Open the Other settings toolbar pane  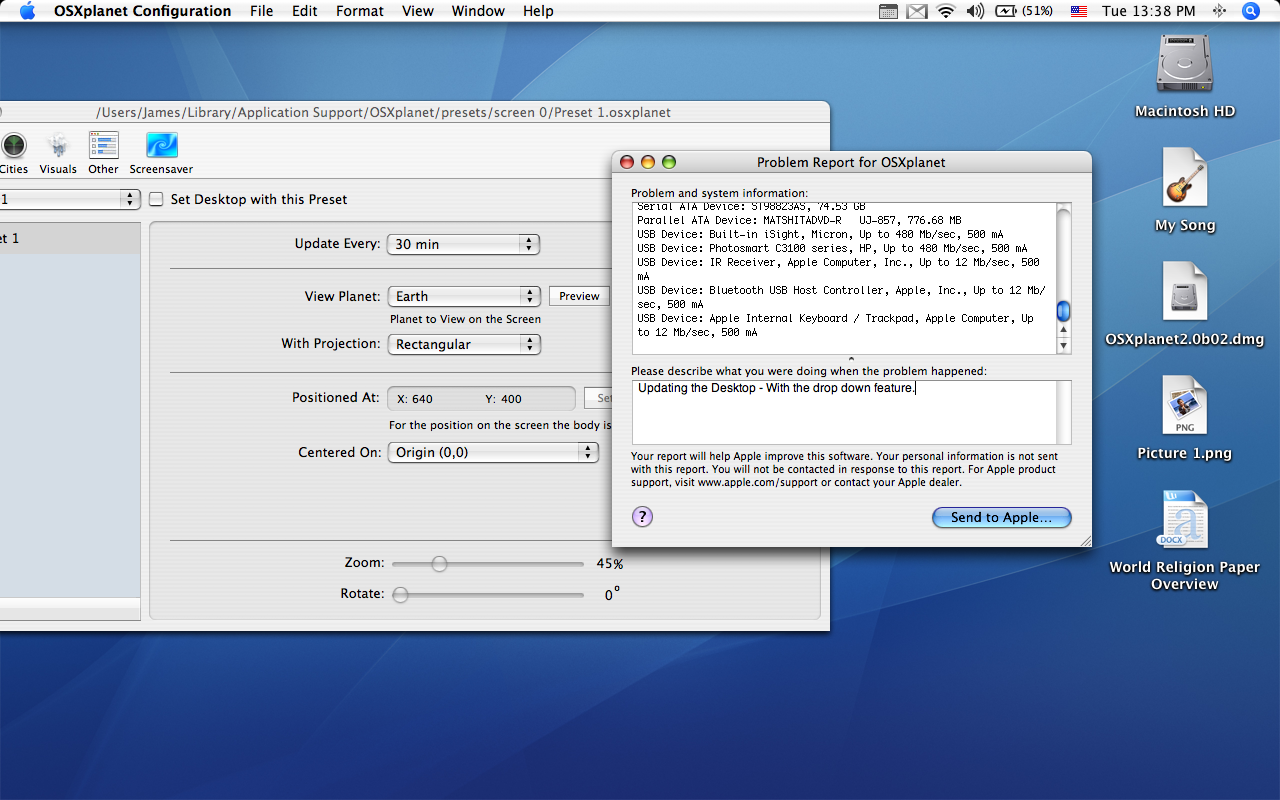point(103,153)
